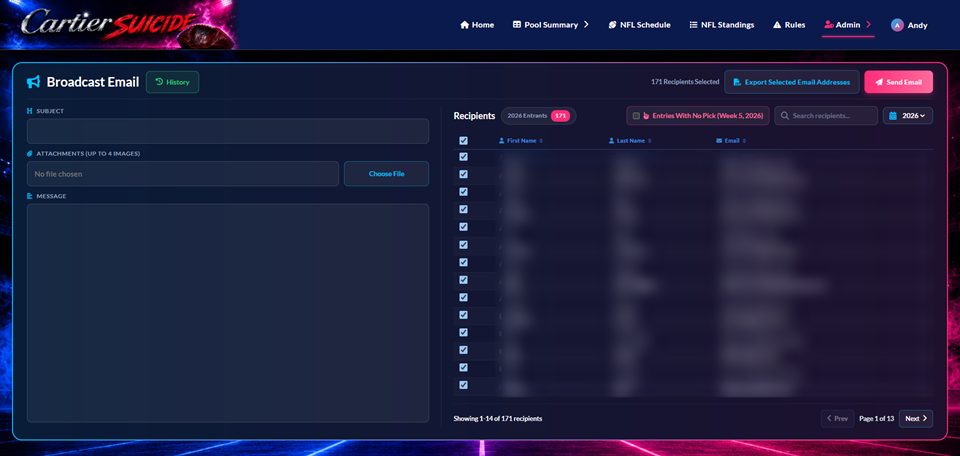Image resolution: width=960 pixels, height=456 pixels.
Task: Uncheck the last recipient row checkbox on page
Action: (x=463, y=385)
